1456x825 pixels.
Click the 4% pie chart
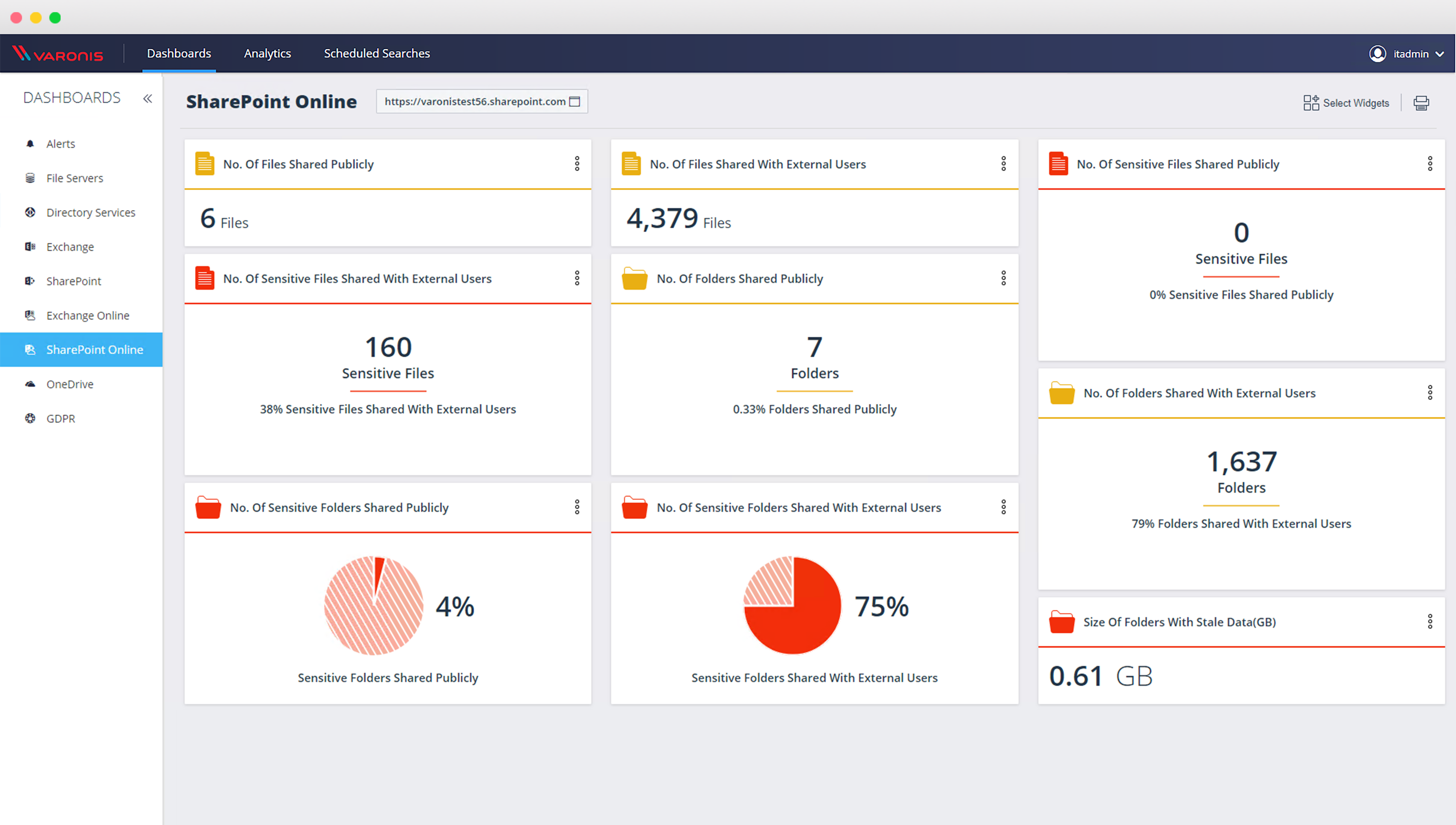tap(373, 606)
